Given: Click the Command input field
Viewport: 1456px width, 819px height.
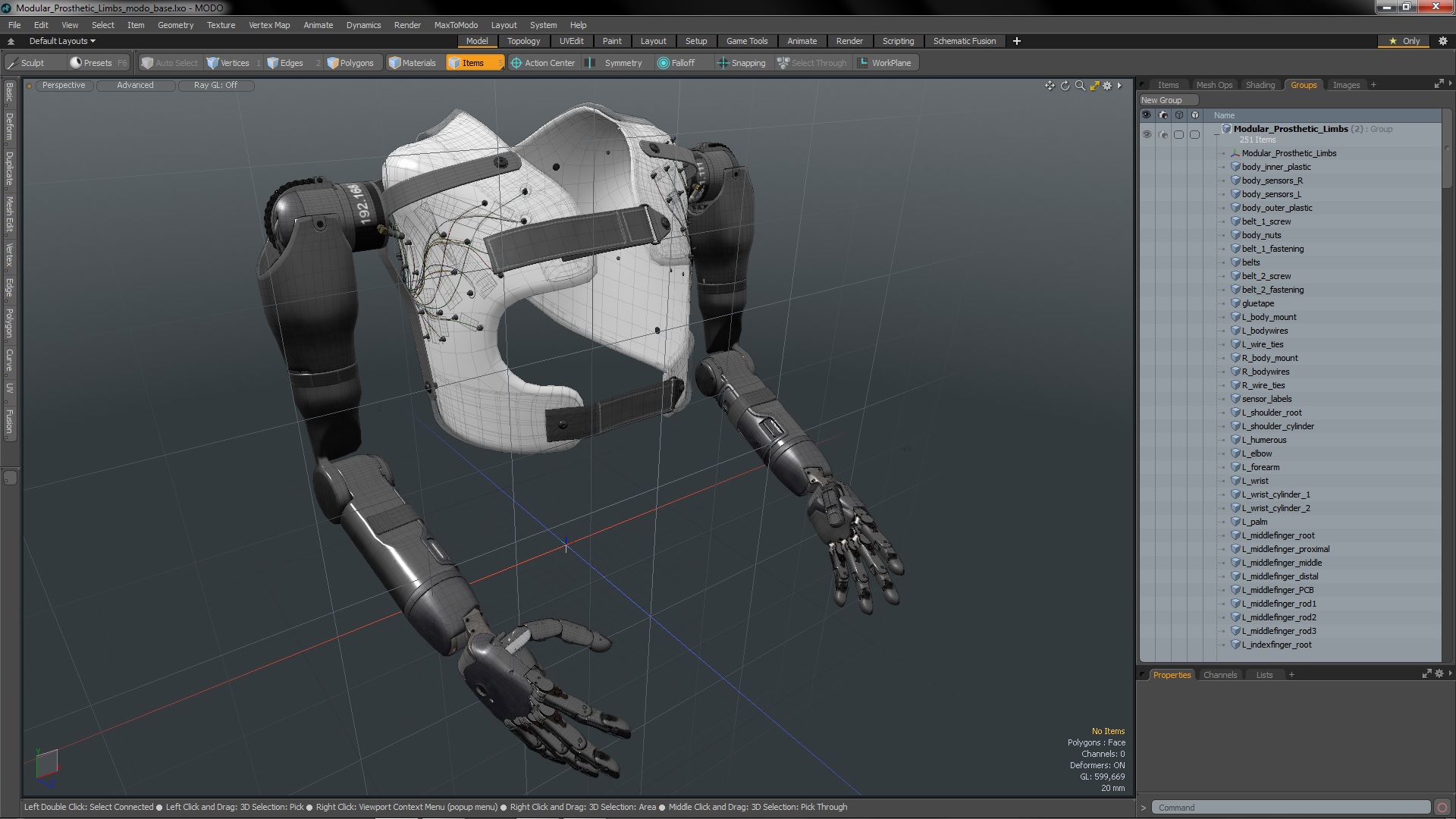Looking at the screenshot, I should (1289, 808).
